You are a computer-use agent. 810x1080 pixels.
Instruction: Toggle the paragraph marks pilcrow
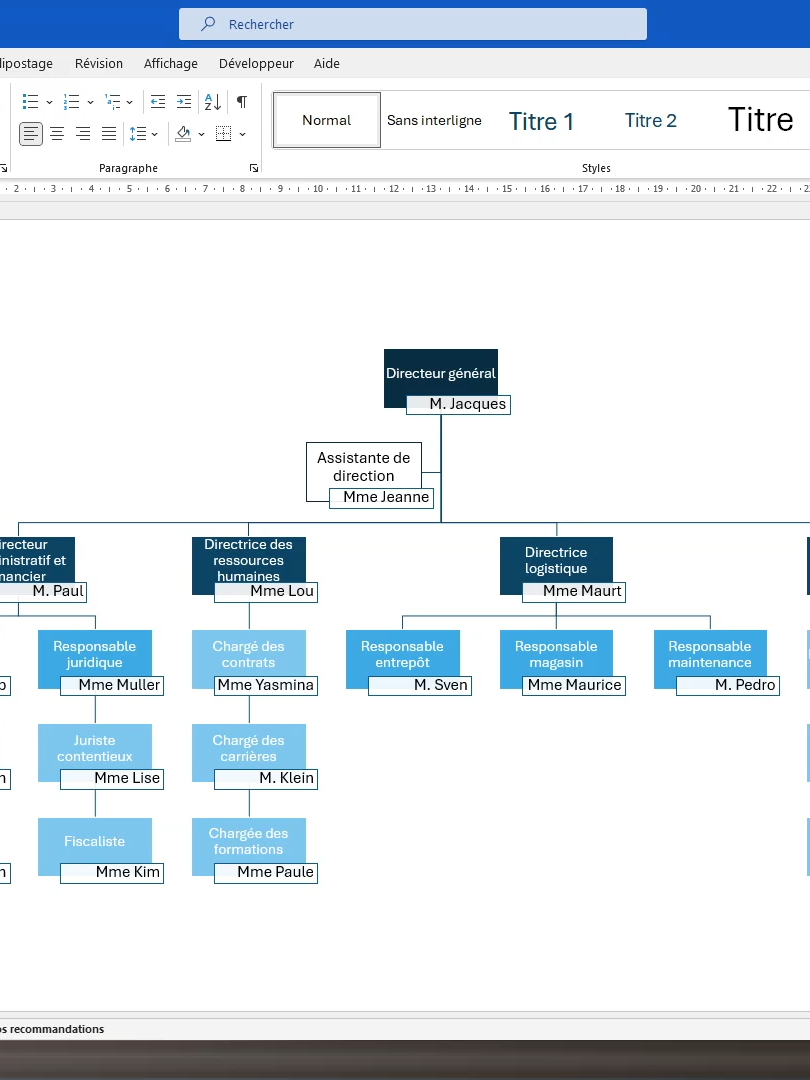(x=242, y=102)
